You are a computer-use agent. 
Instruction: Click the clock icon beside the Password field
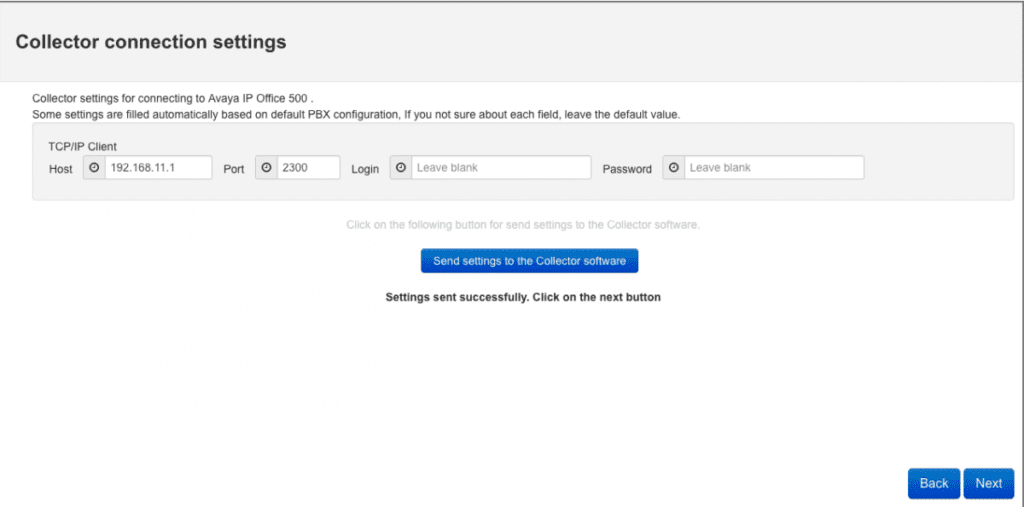[x=674, y=167]
